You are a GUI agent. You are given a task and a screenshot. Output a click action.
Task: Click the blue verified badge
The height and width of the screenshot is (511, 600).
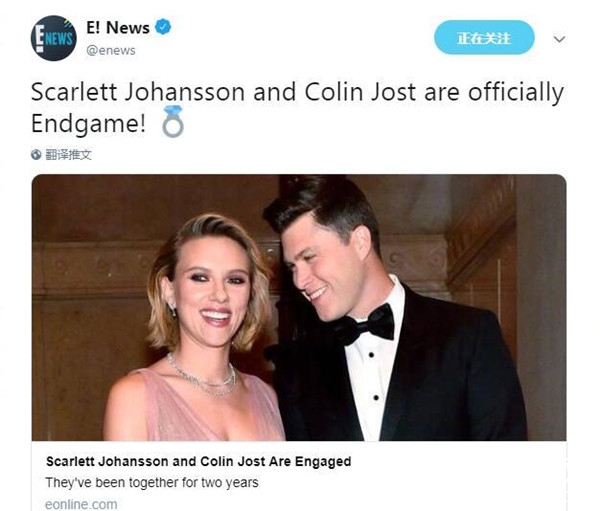click(163, 27)
